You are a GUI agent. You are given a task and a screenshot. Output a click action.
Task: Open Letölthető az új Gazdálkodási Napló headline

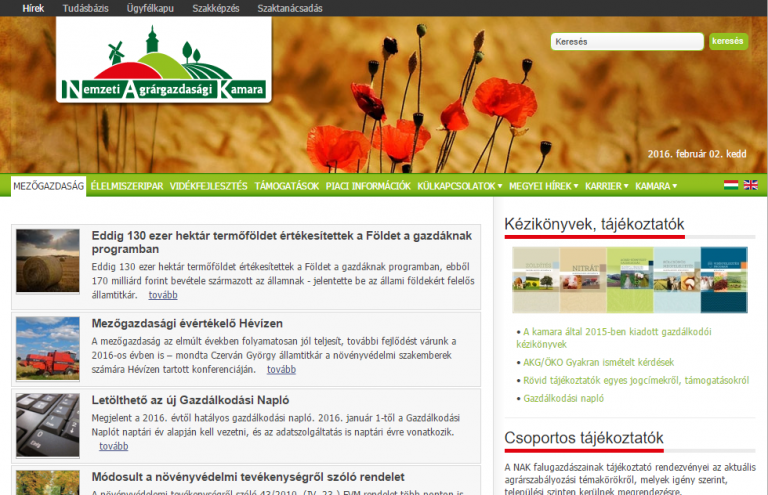[x=191, y=400]
